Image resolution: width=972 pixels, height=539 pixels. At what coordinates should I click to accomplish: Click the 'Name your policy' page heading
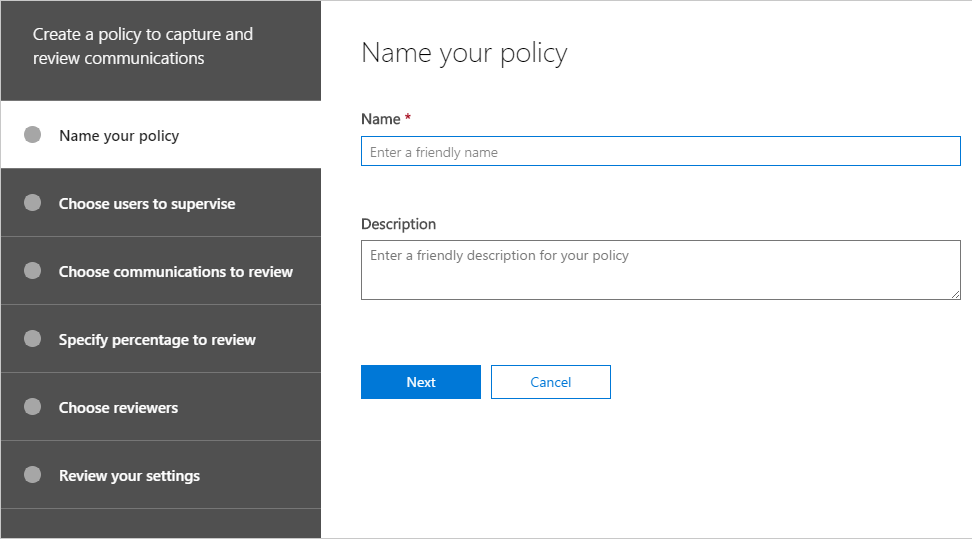tap(464, 53)
